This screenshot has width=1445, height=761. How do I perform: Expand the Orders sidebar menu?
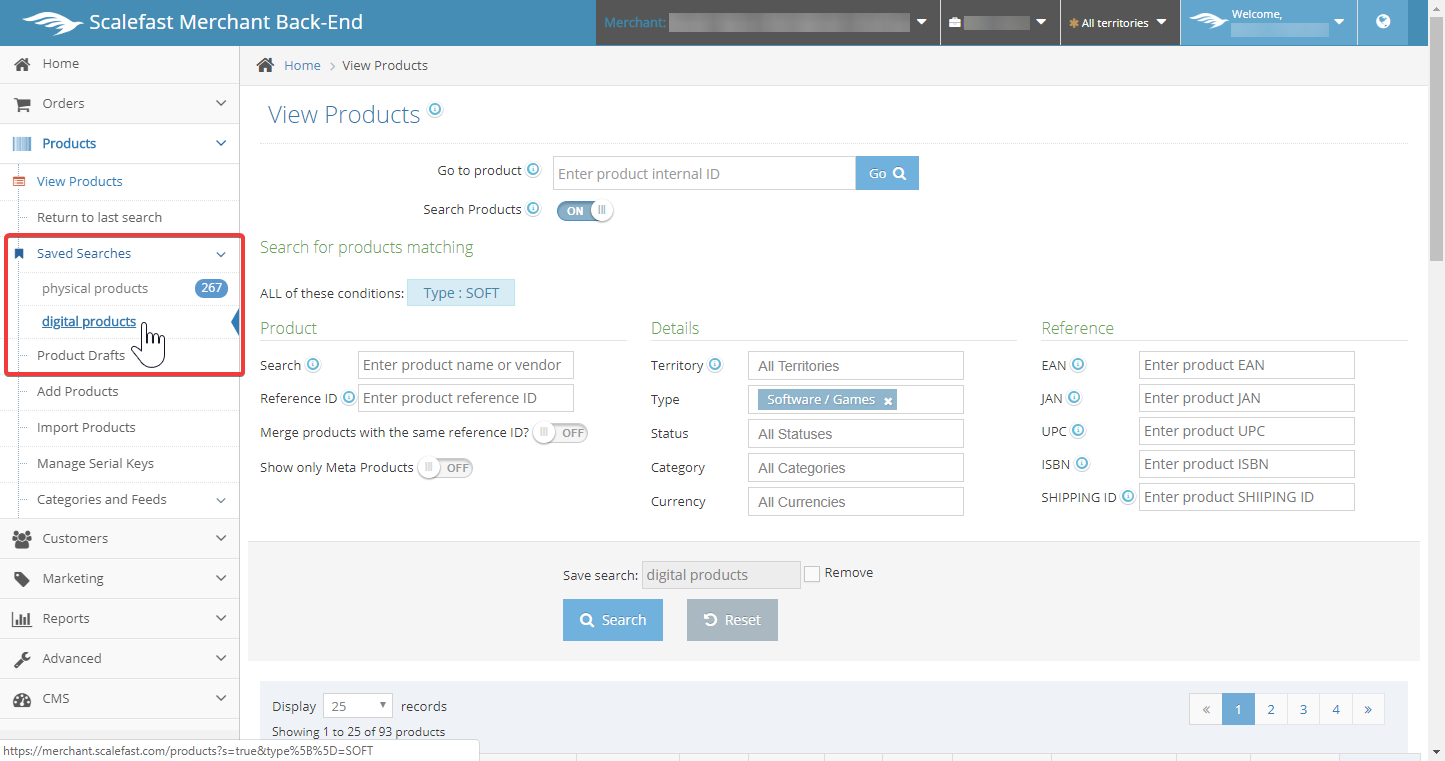pyautogui.click(x=120, y=104)
